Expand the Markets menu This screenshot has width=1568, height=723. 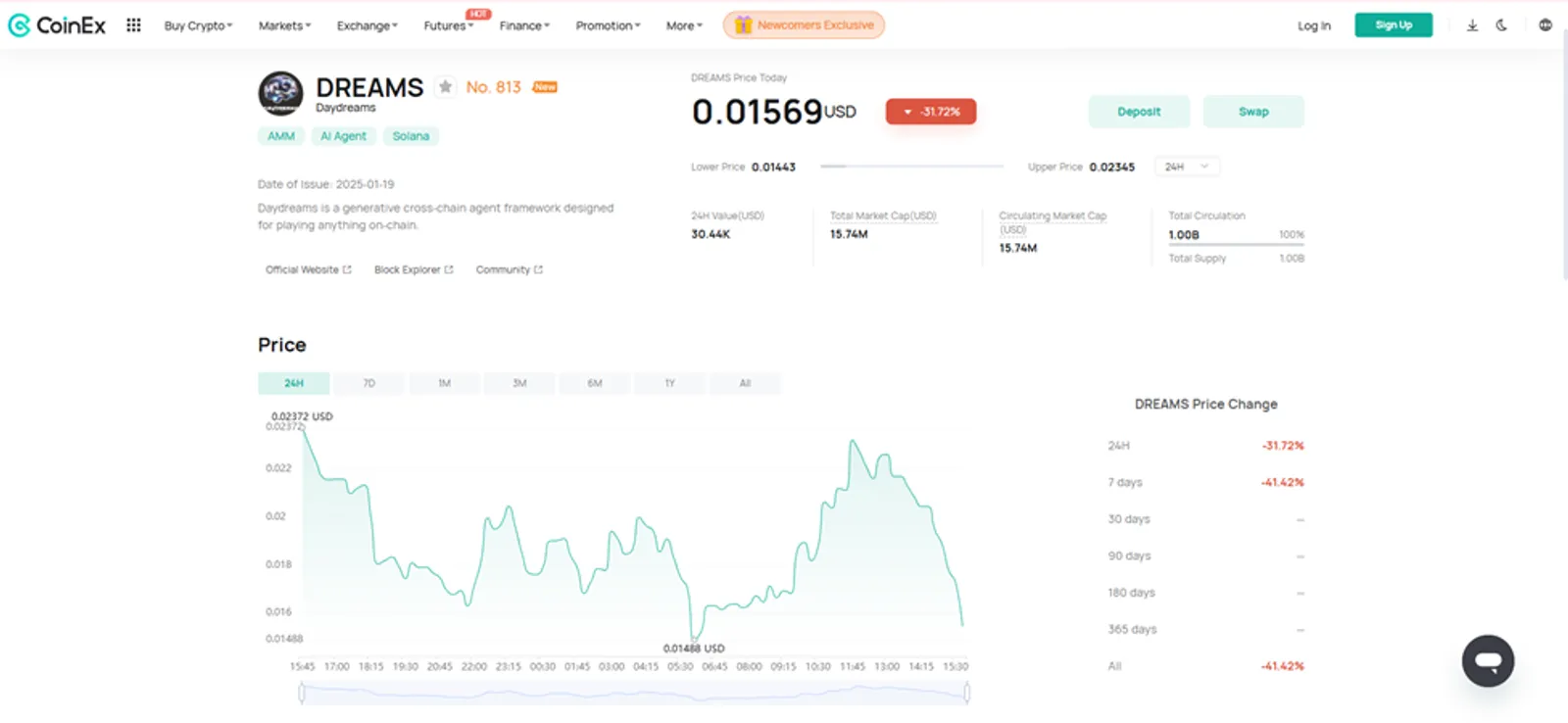(284, 25)
